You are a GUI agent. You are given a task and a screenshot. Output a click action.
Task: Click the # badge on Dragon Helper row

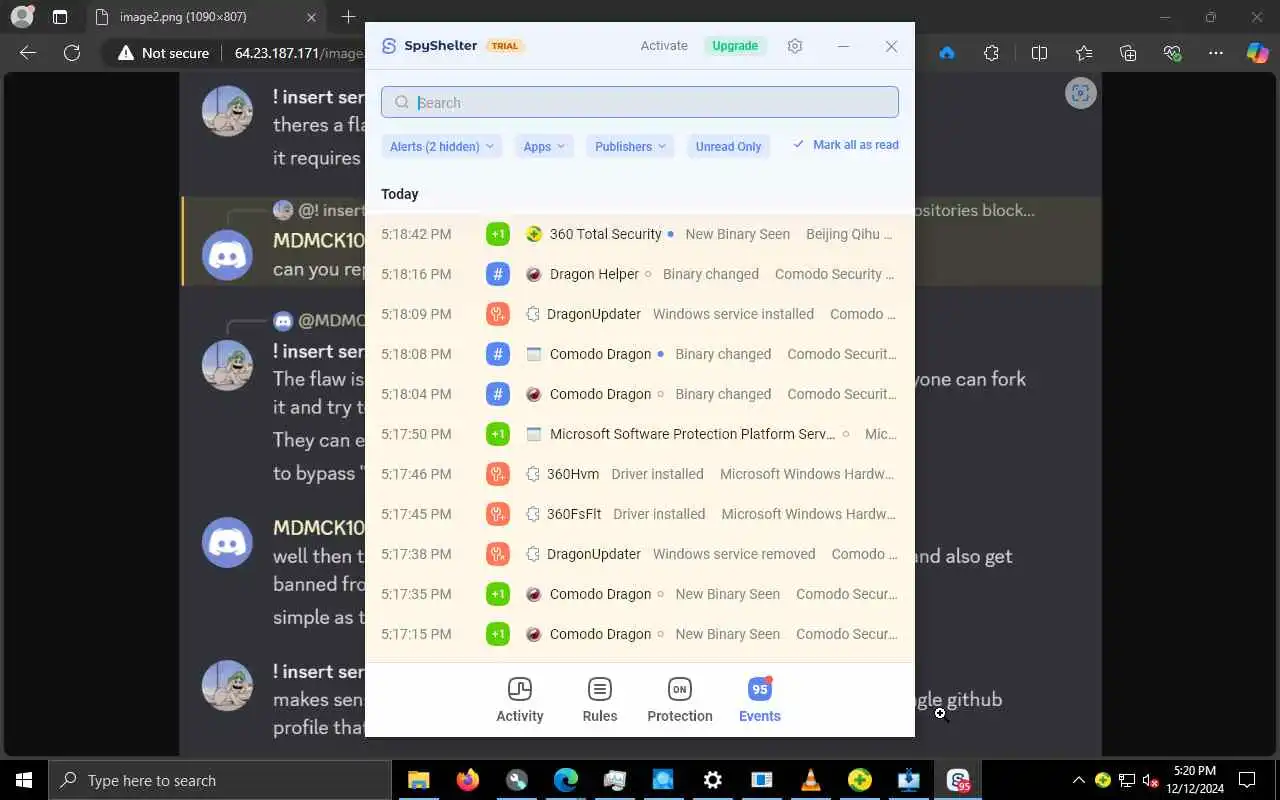498,274
